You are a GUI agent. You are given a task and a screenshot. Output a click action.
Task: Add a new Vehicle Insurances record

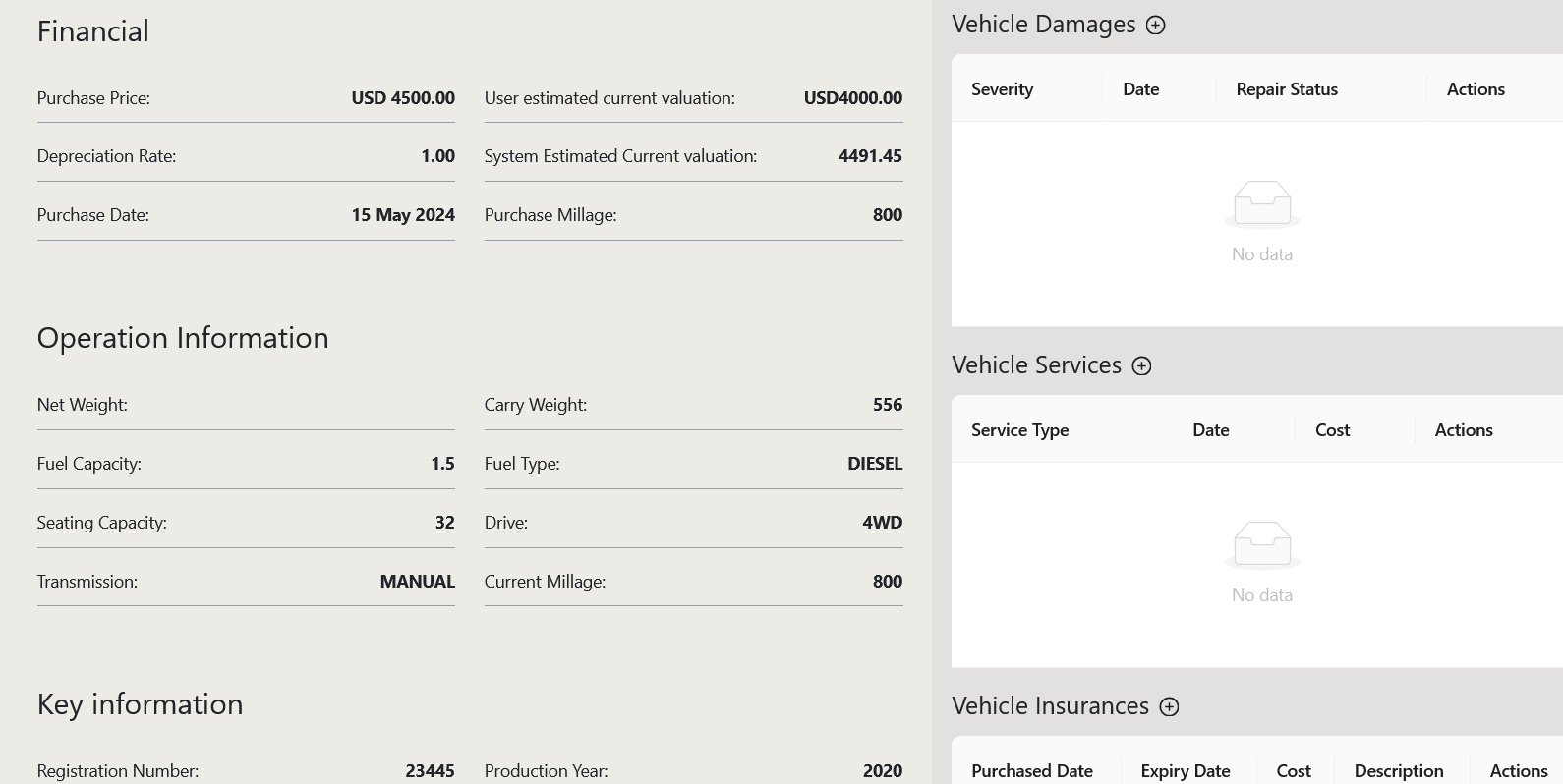click(x=1169, y=707)
